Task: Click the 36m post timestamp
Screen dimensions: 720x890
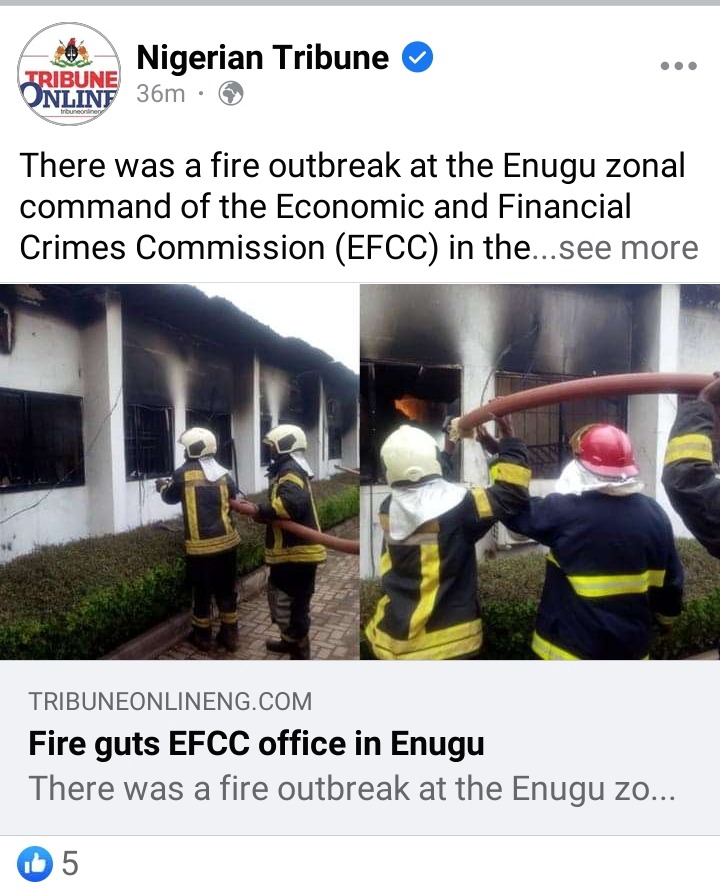Action: pos(161,94)
